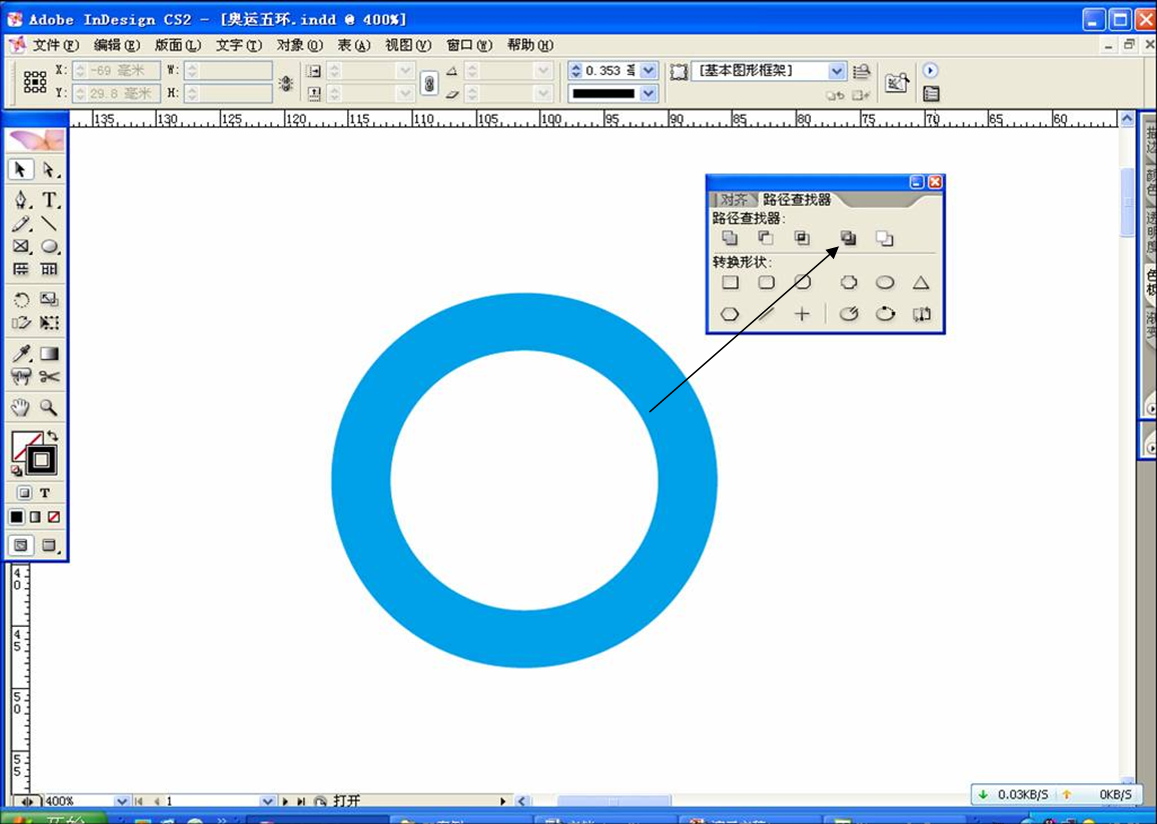Open the page number dropdown

268,801
